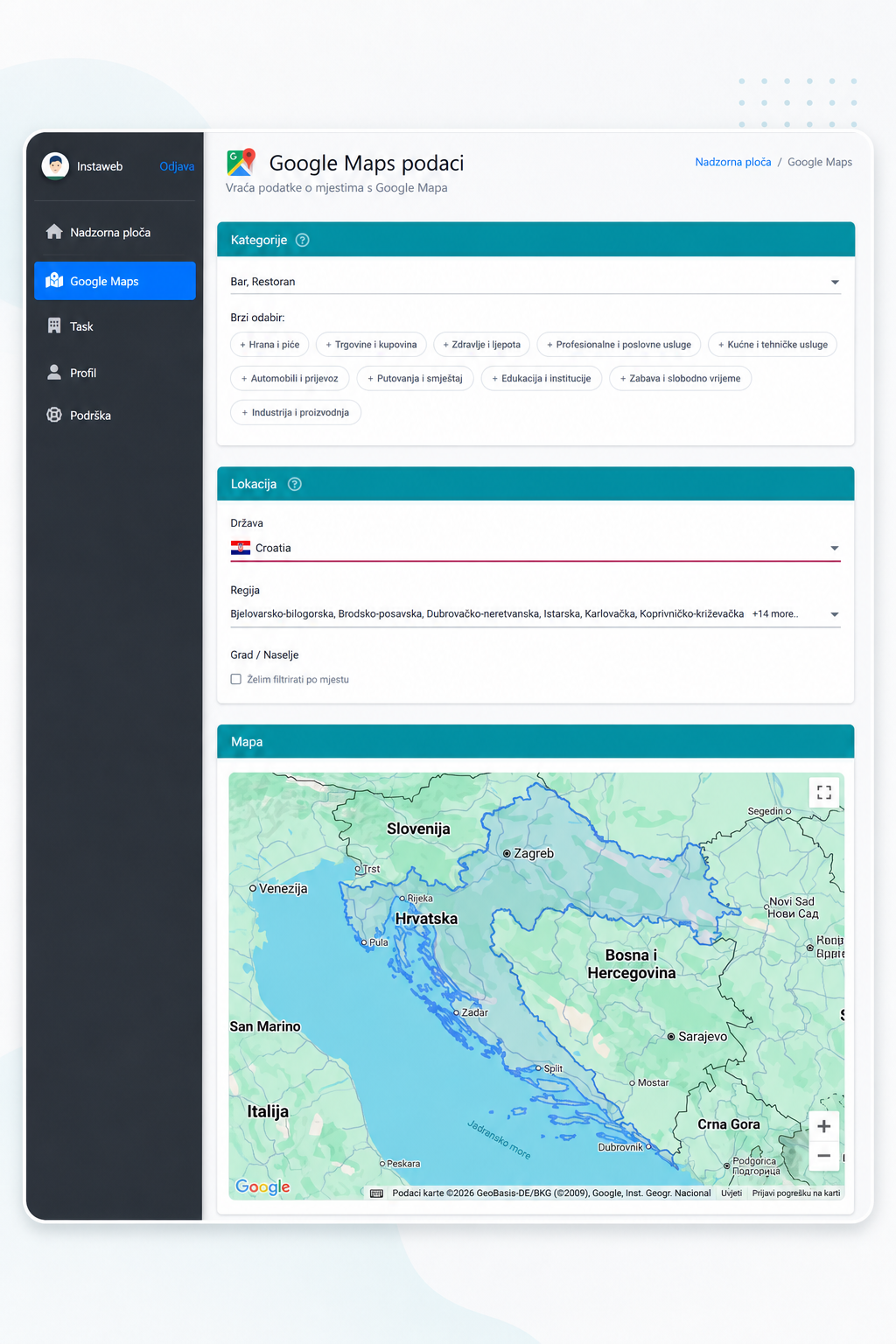Add the Trgovine i kupovina quick category
This screenshot has height=1344, width=896.
click(x=371, y=345)
